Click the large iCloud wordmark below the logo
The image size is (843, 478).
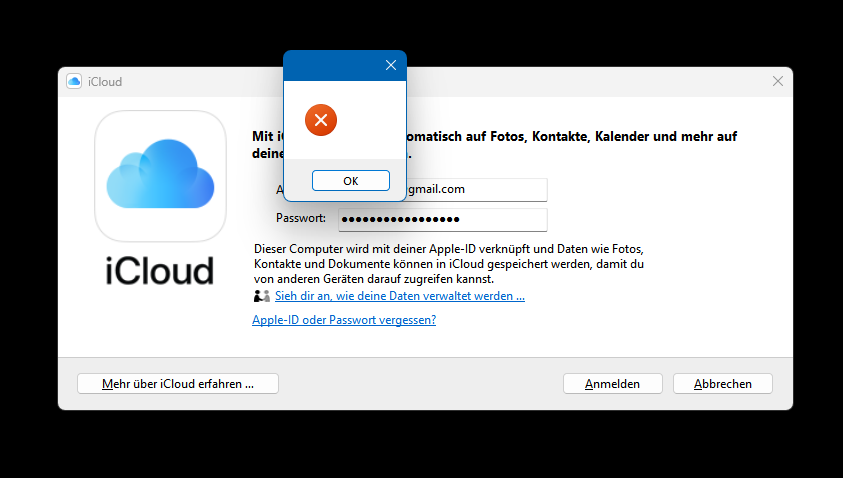point(160,271)
